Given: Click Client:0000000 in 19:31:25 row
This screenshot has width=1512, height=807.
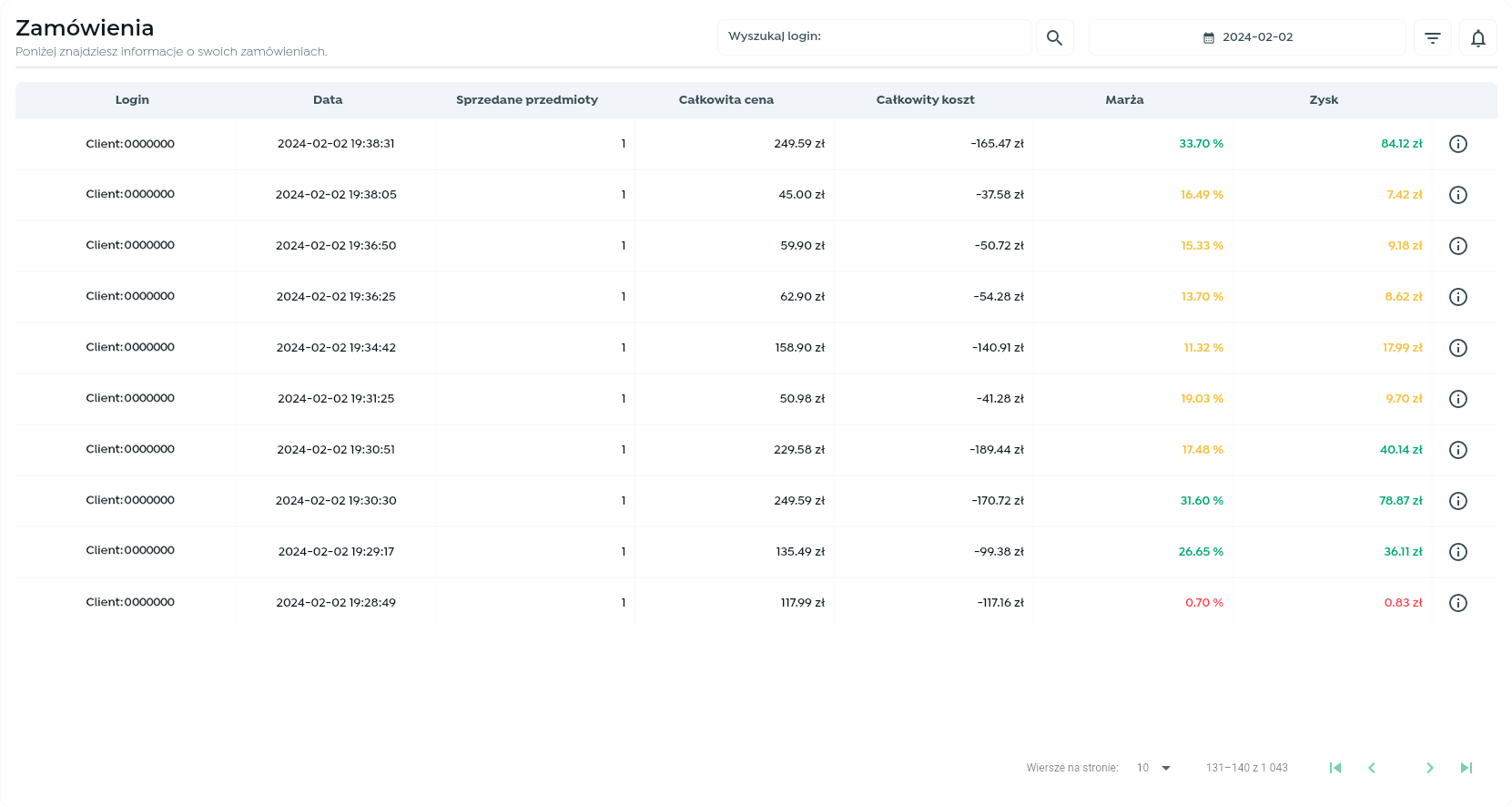Looking at the screenshot, I should (130, 399).
